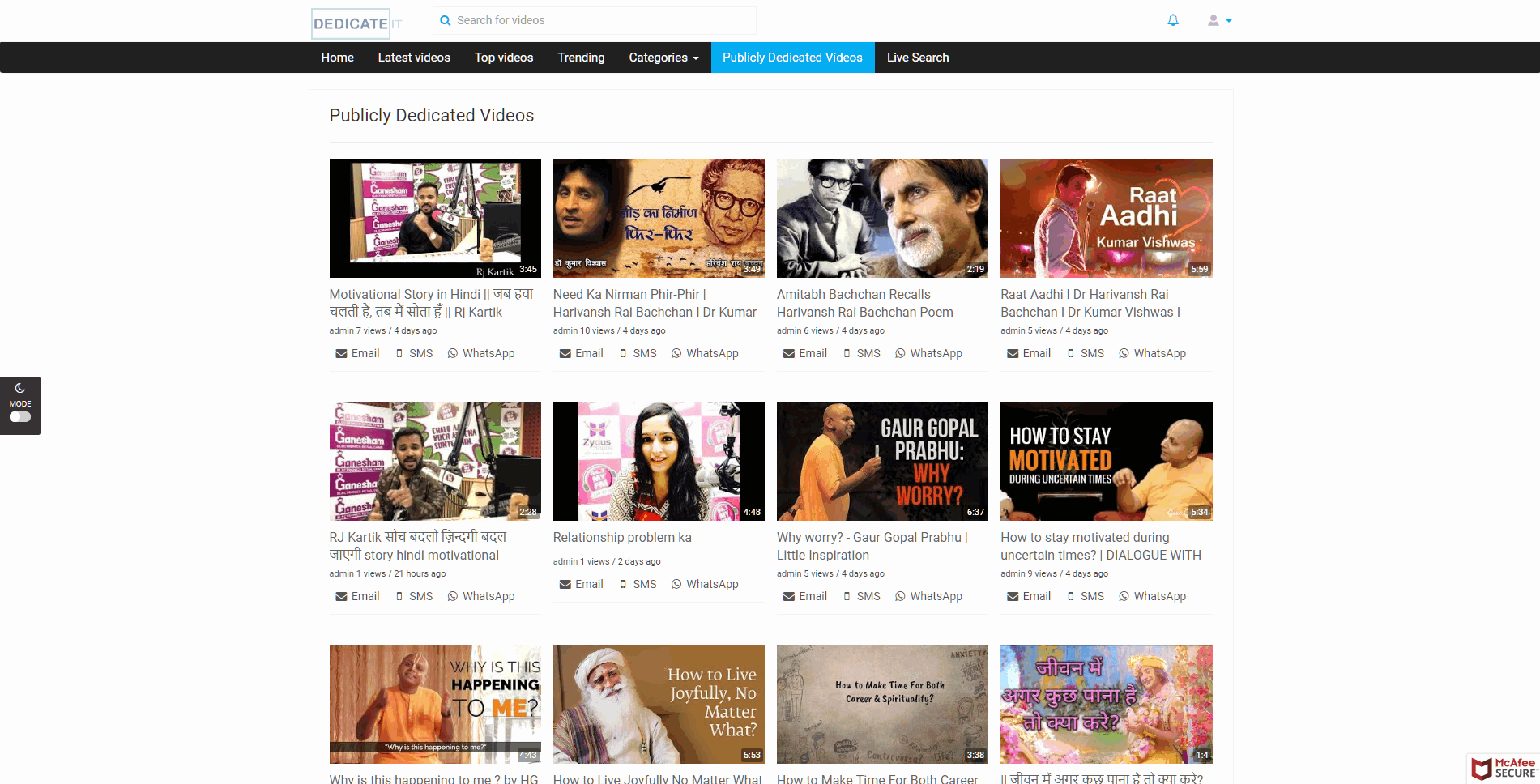
Task: Share Motivational Story in Hindi via SMS
Action: 414,353
